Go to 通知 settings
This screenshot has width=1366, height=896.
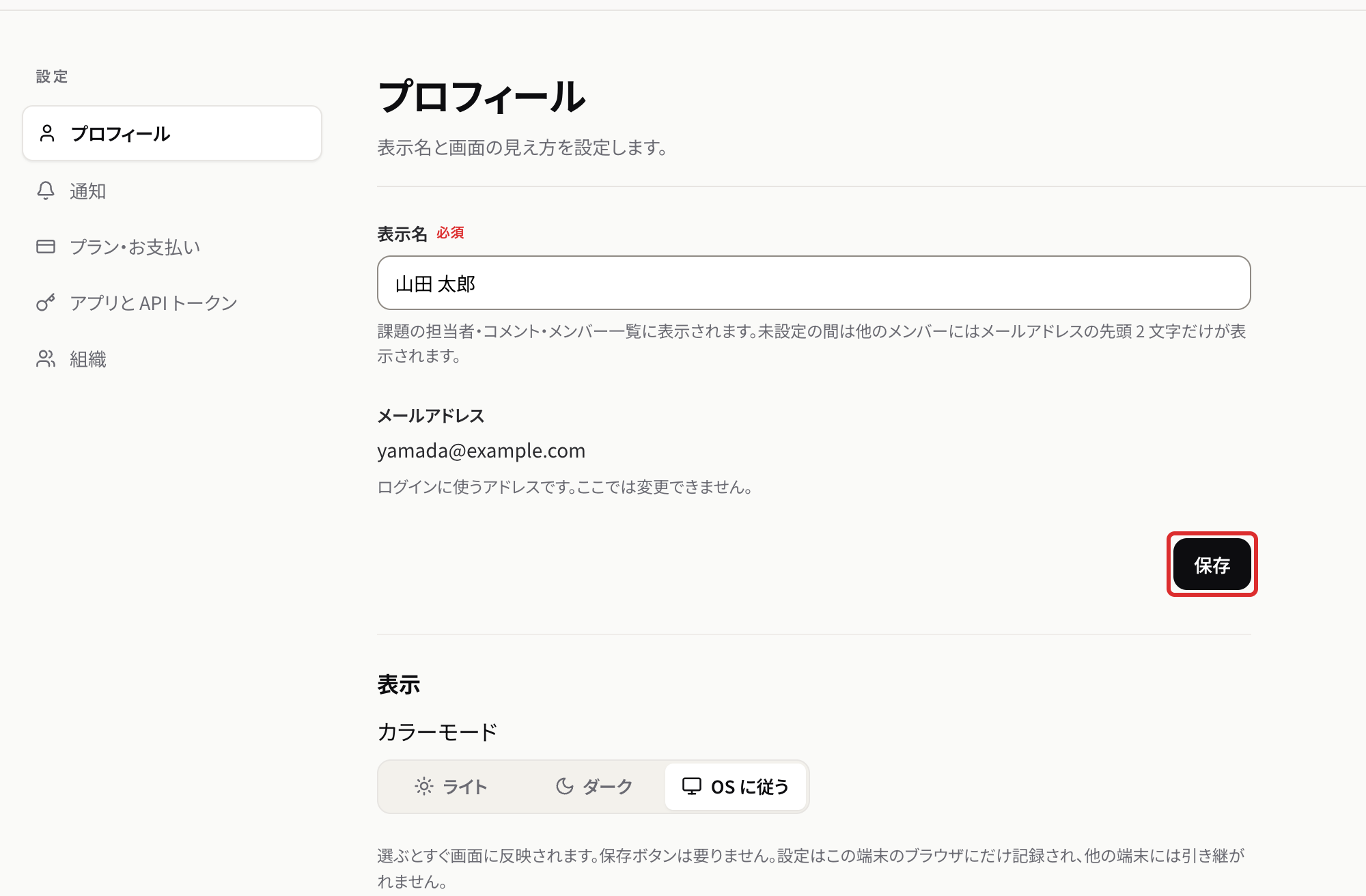click(172, 191)
